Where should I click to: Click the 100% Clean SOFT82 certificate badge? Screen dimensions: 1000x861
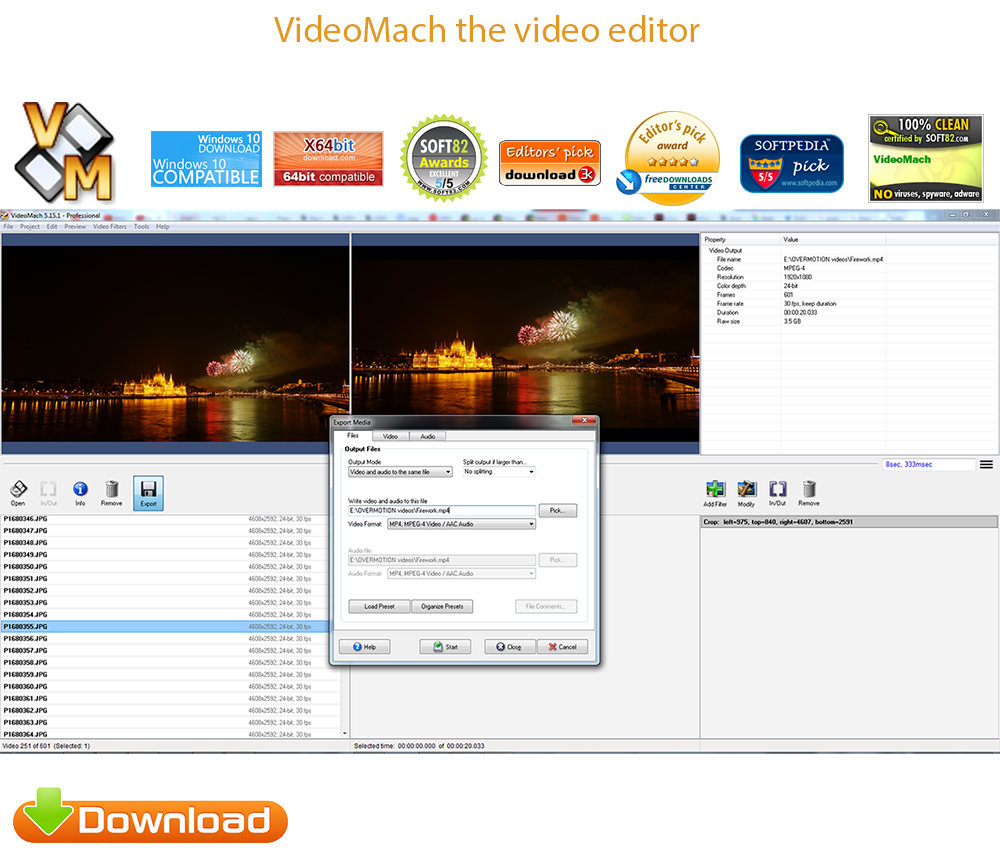tap(926, 158)
